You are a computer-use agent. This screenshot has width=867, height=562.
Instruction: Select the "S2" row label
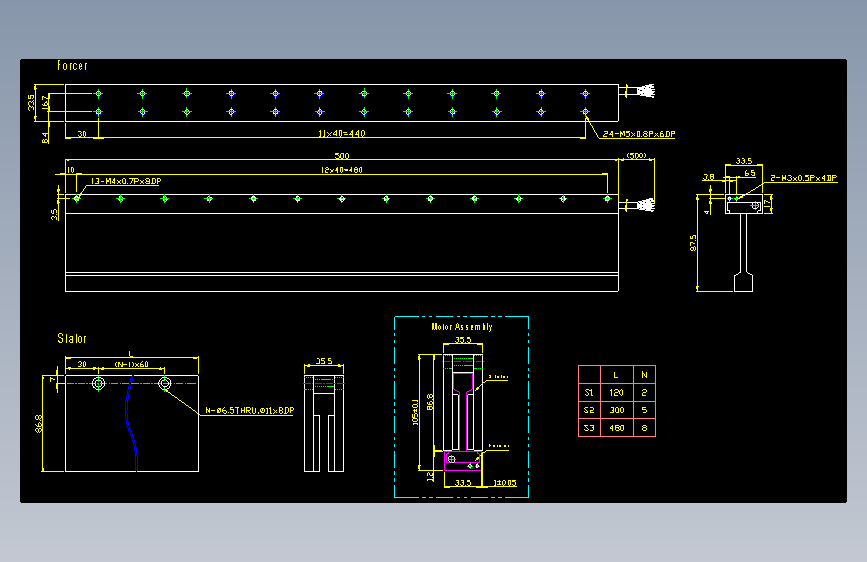[589, 410]
